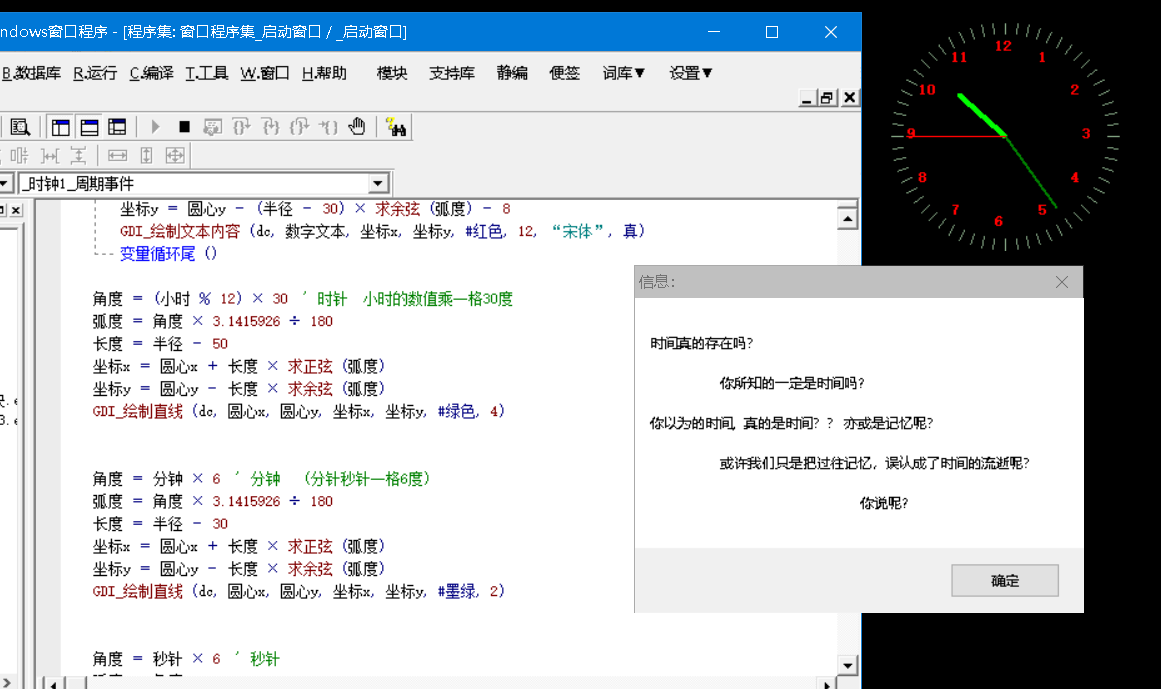Toggle the work panel layout icon
Viewport: 1161px width, 689px height.
pyautogui.click(x=61, y=127)
